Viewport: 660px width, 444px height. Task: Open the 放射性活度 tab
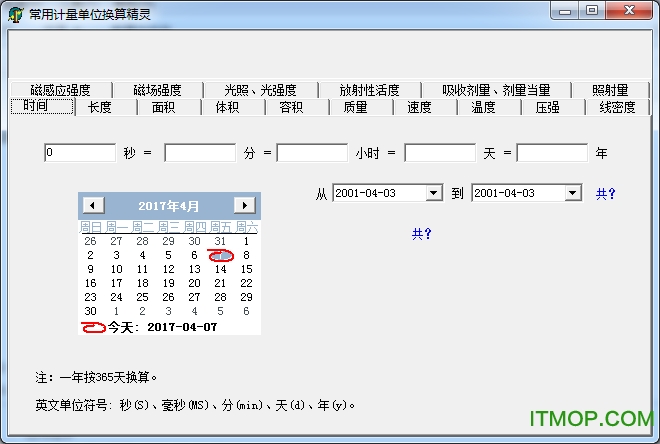point(370,90)
